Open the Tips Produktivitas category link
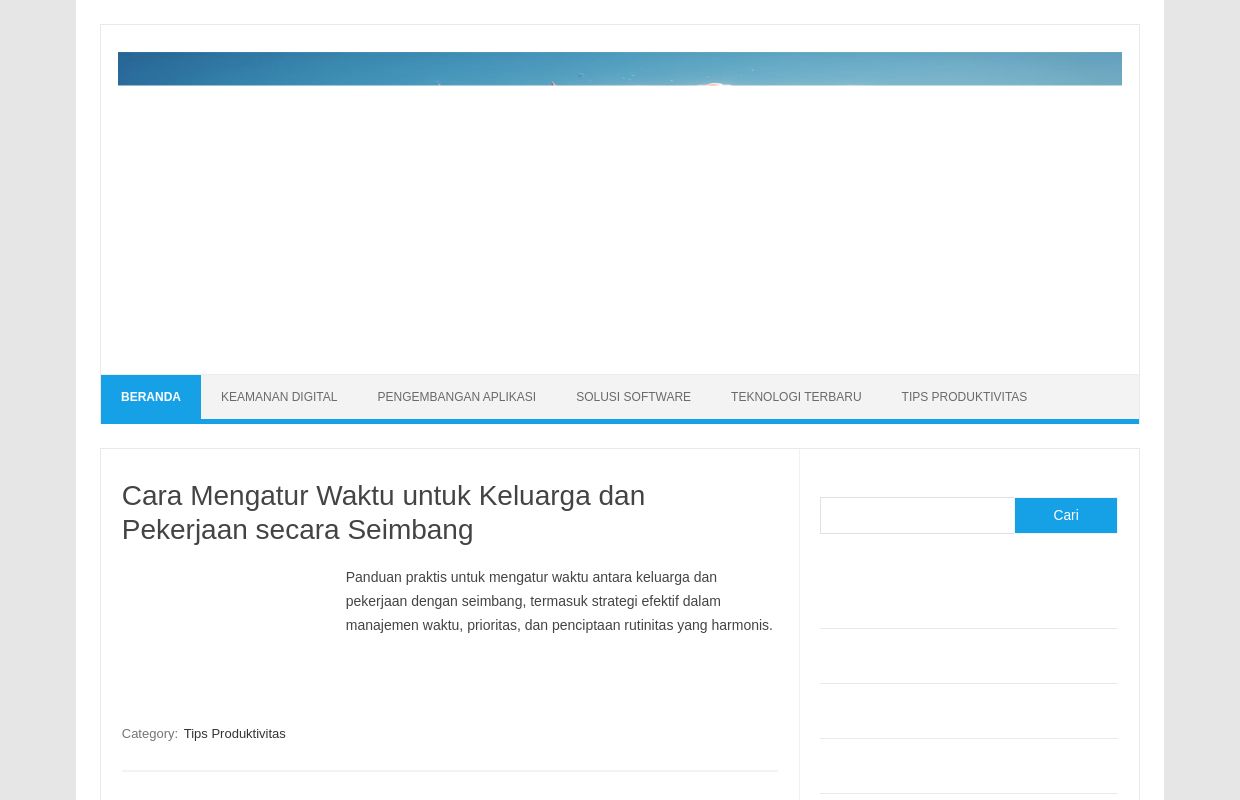This screenshot has width=1240, height=800. [x=234, y=734]
